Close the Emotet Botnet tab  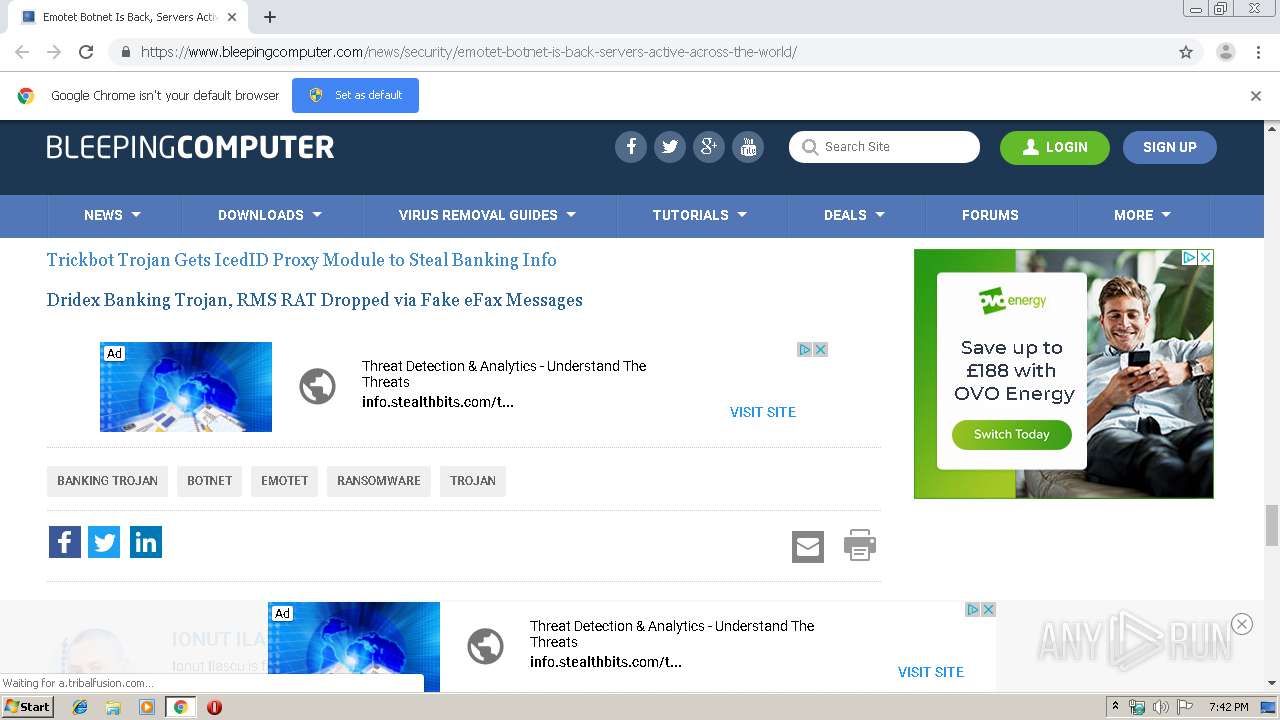232,17
